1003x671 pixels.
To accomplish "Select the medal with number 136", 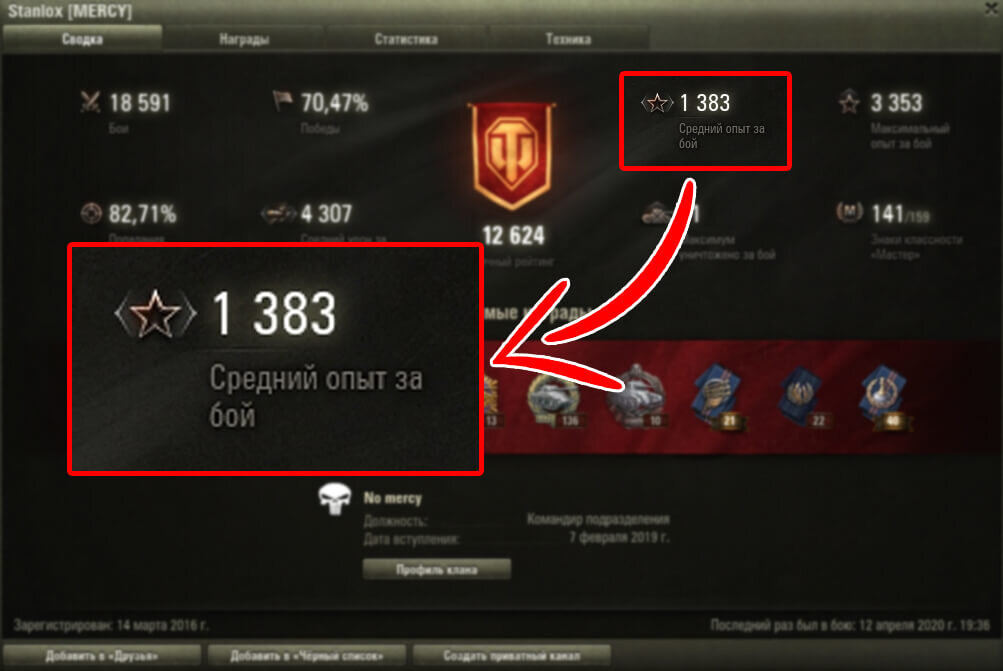I will tap(553, 400).
